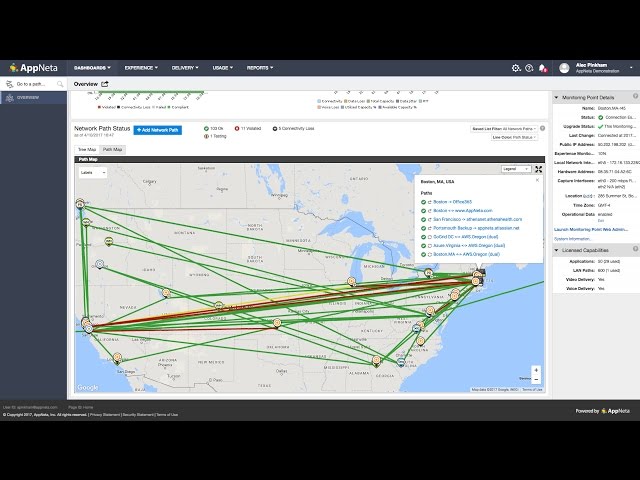Collapse the Licensed Capabilities section
640x480 pixels.
(556, 250)
